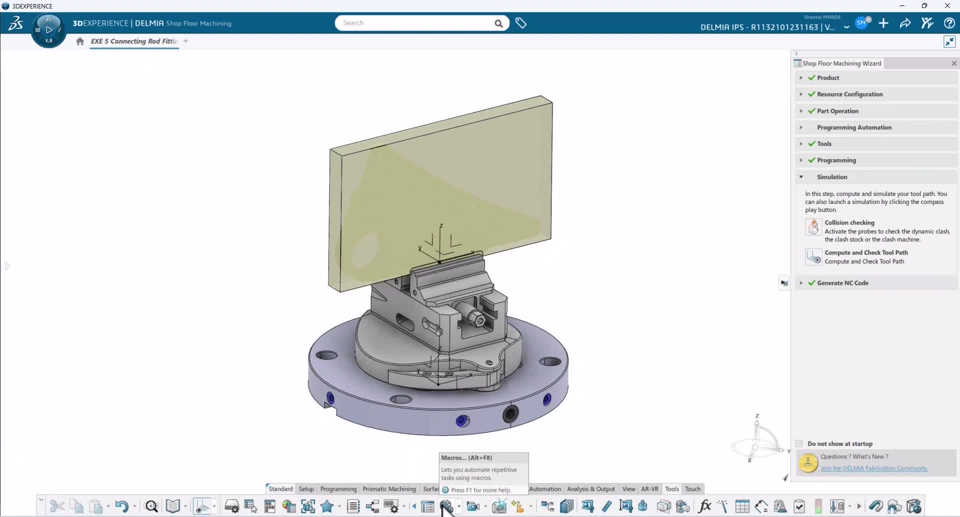Select the Programming toolbar tab
The image size is (960, 517).
[x=338, y=489]
